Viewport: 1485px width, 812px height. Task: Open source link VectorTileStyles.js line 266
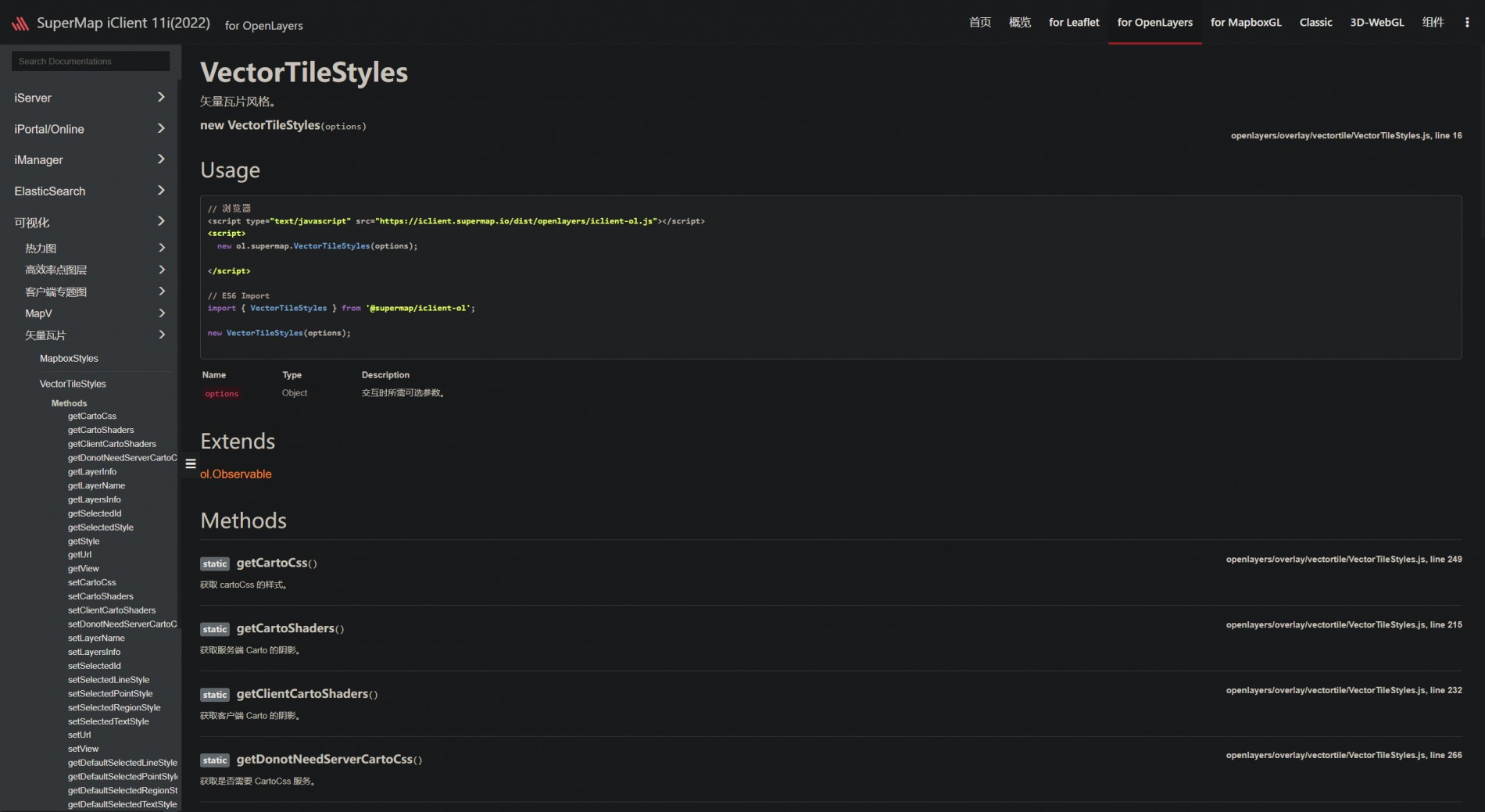tap(1344, 756)
